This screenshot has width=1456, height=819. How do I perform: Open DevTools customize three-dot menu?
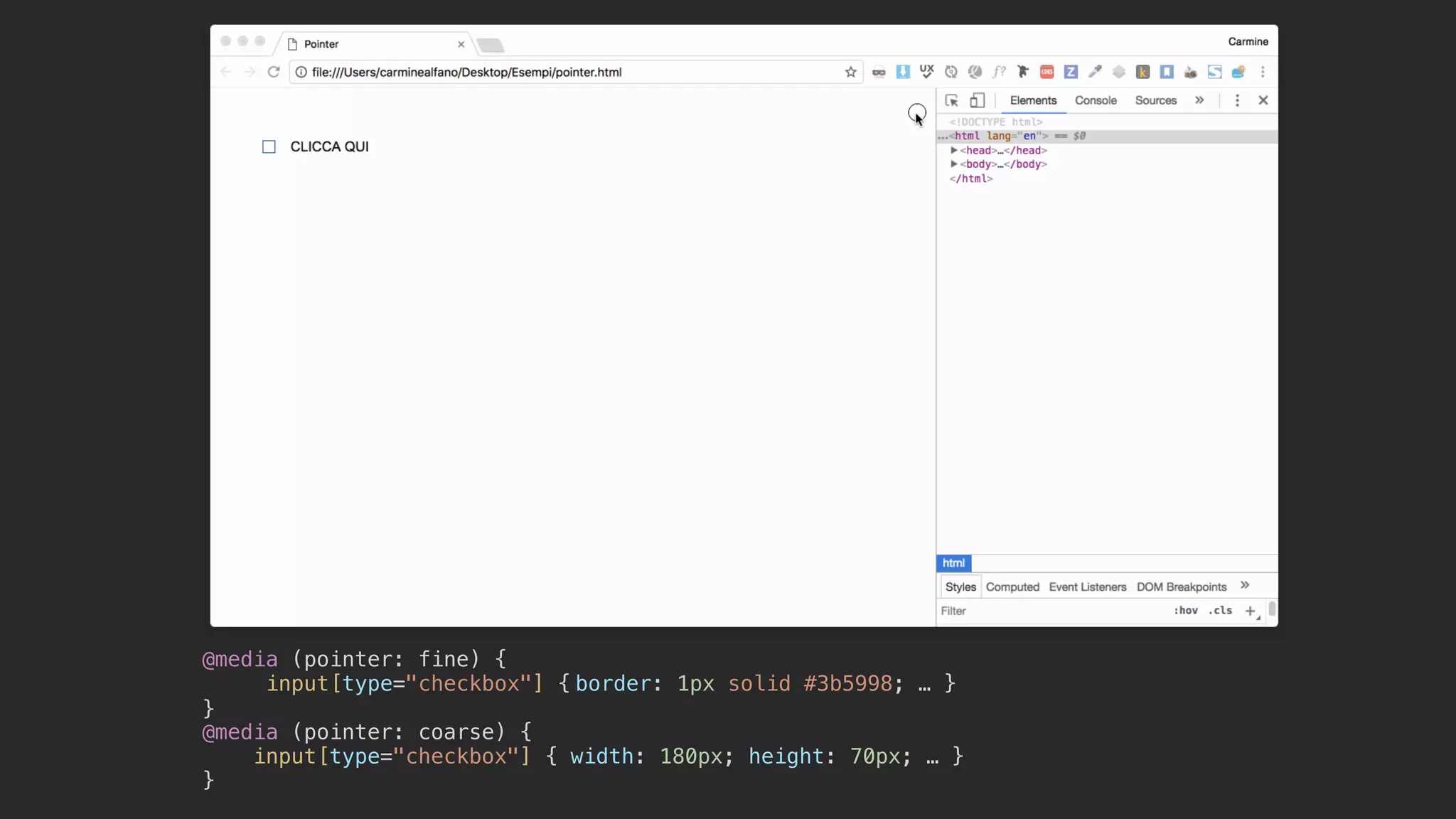tap(1237, 100)
